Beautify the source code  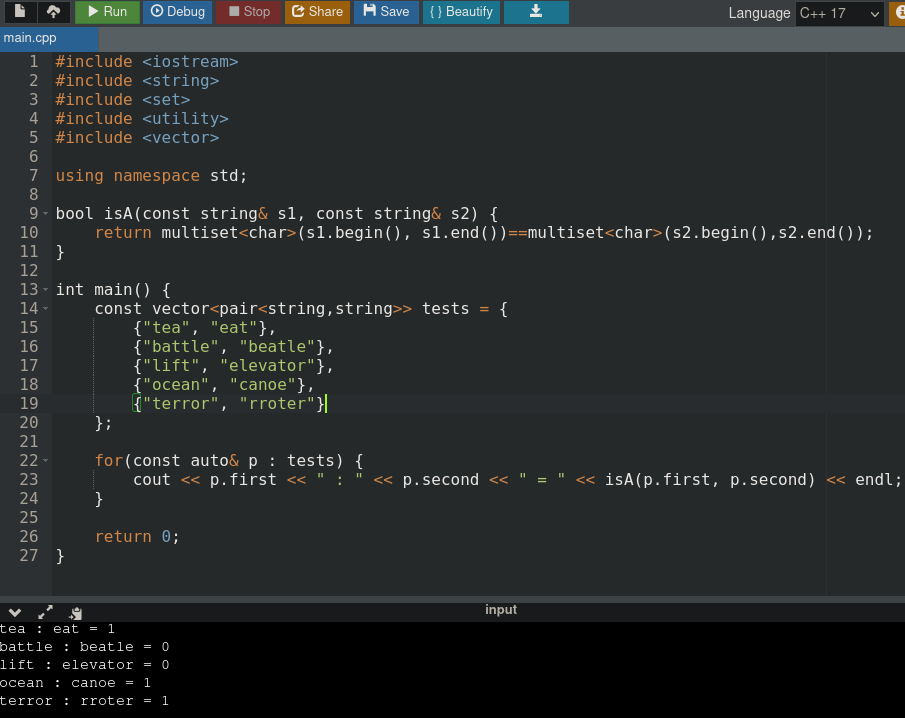tap(461, 12)
